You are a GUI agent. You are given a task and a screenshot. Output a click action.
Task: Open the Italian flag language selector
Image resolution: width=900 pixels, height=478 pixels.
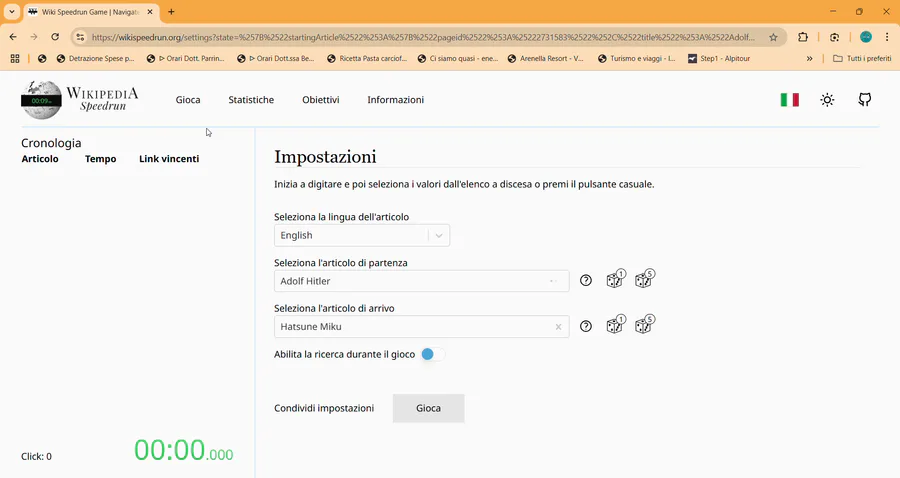[790, 100]
